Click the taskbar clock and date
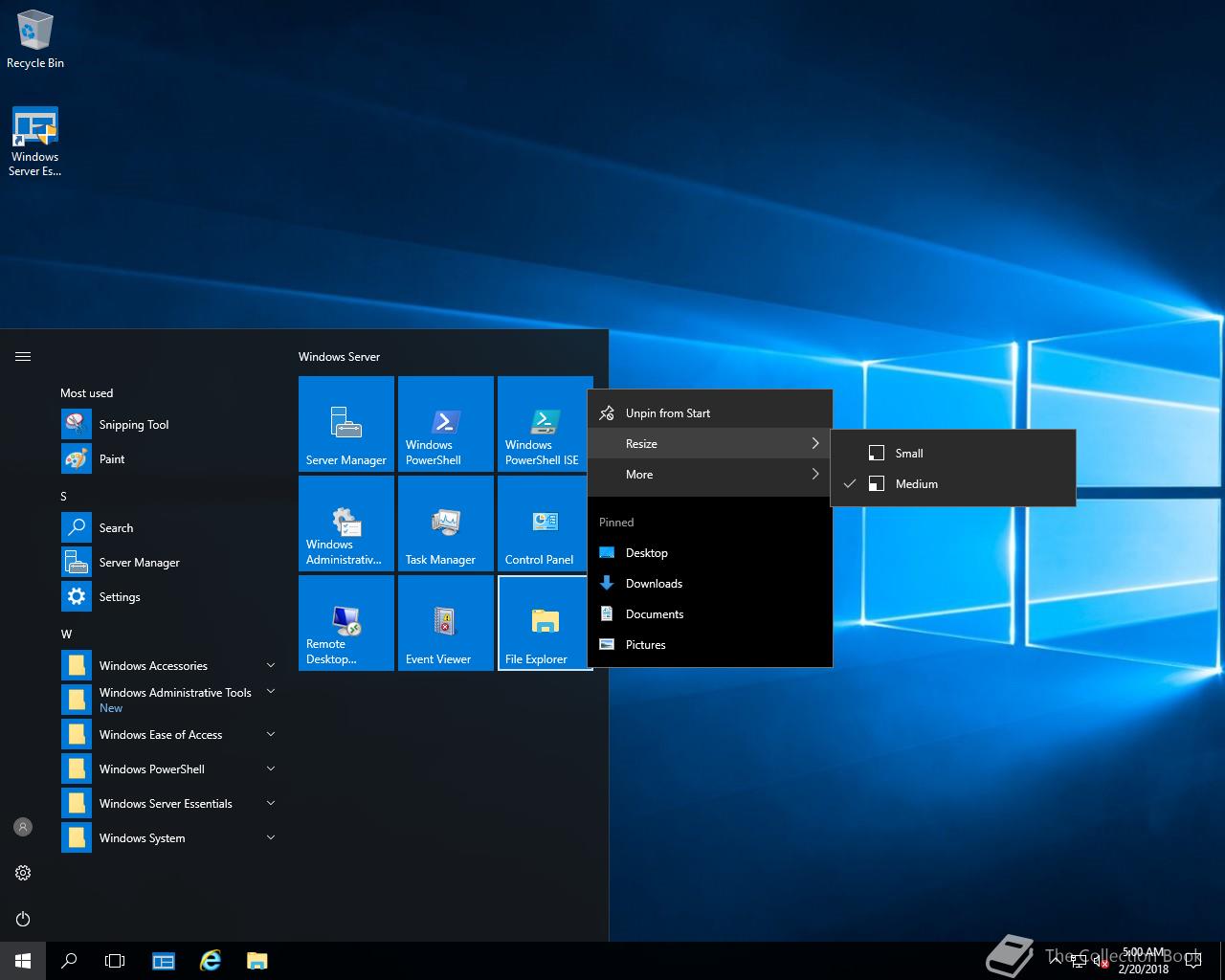The height and width of the screenshot is (980, 1225). click(x=1144, y=961)
